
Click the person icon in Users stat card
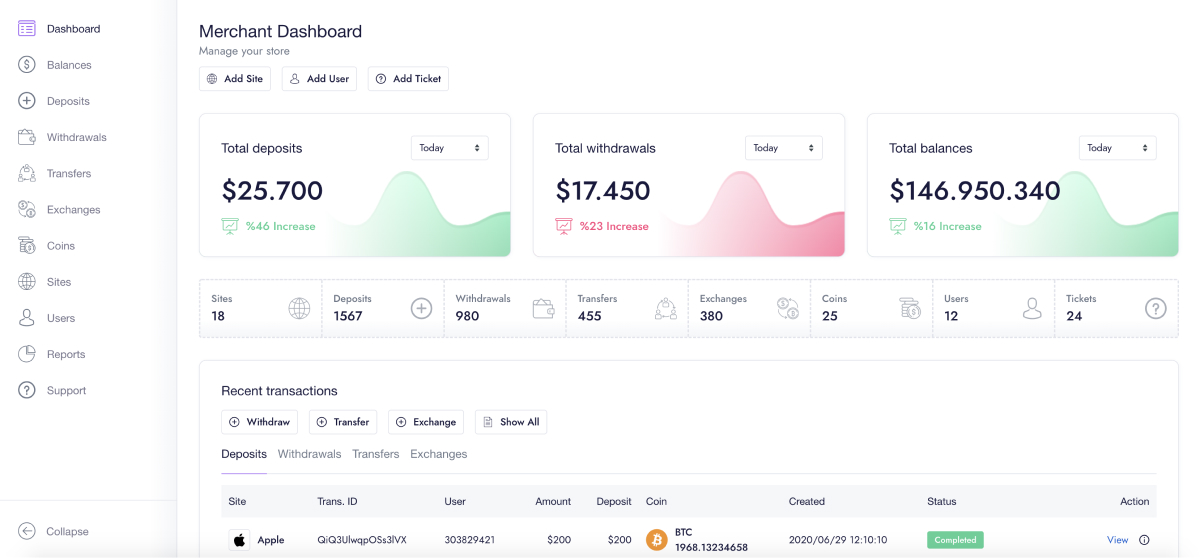[x=1032, y=309]
